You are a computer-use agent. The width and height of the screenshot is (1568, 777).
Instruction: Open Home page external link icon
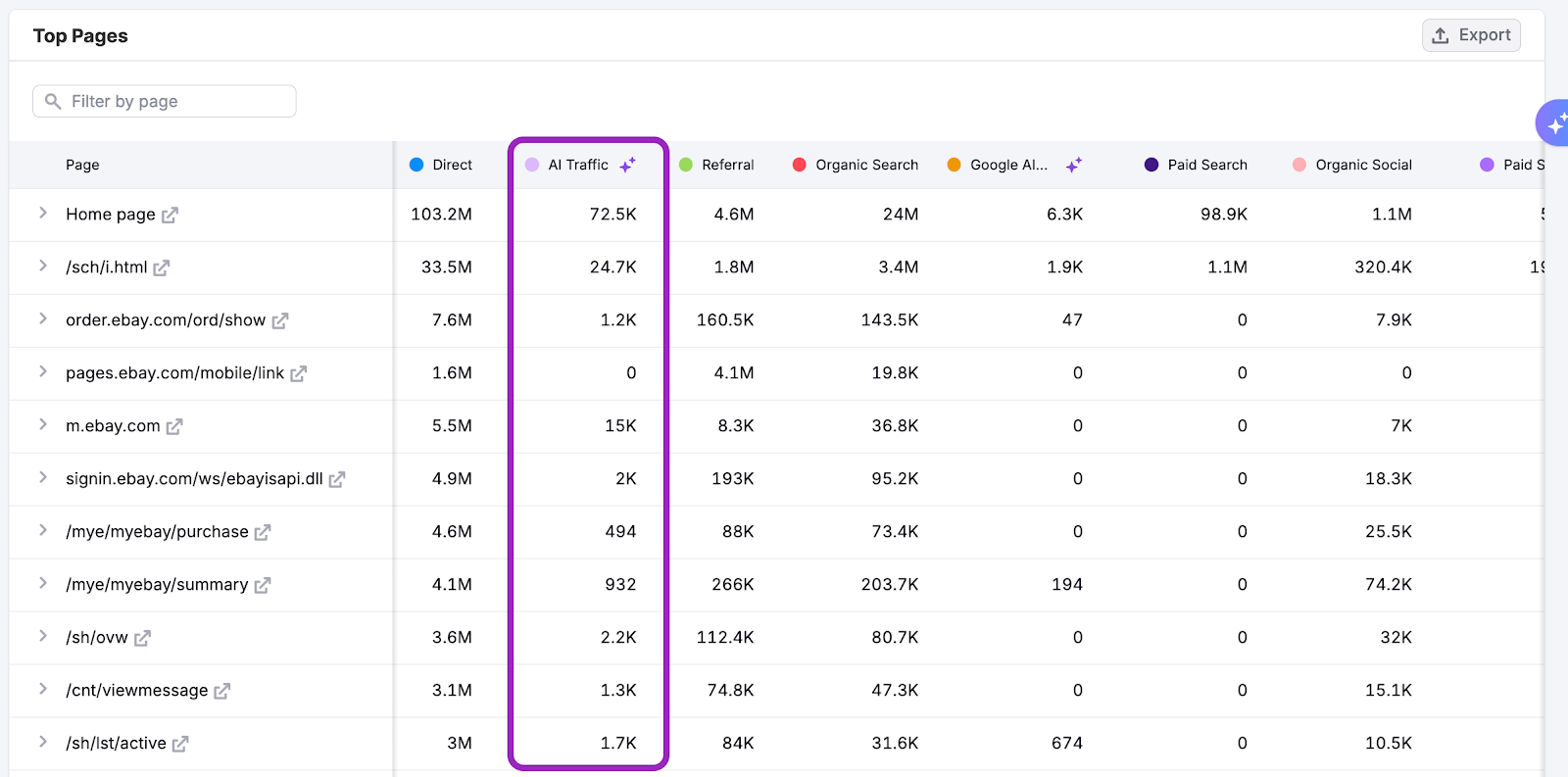(x=170, y=215)
